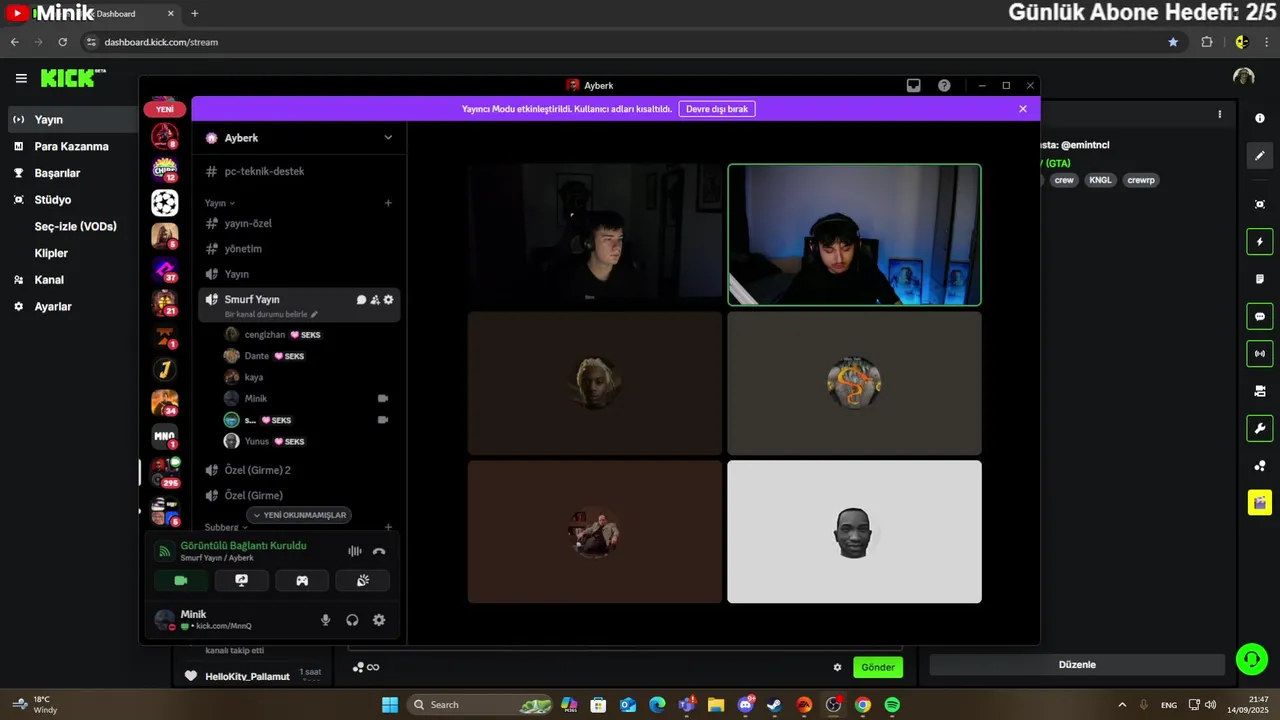Select the light gray avatar video tile
1280x720 pixels.
854,532
